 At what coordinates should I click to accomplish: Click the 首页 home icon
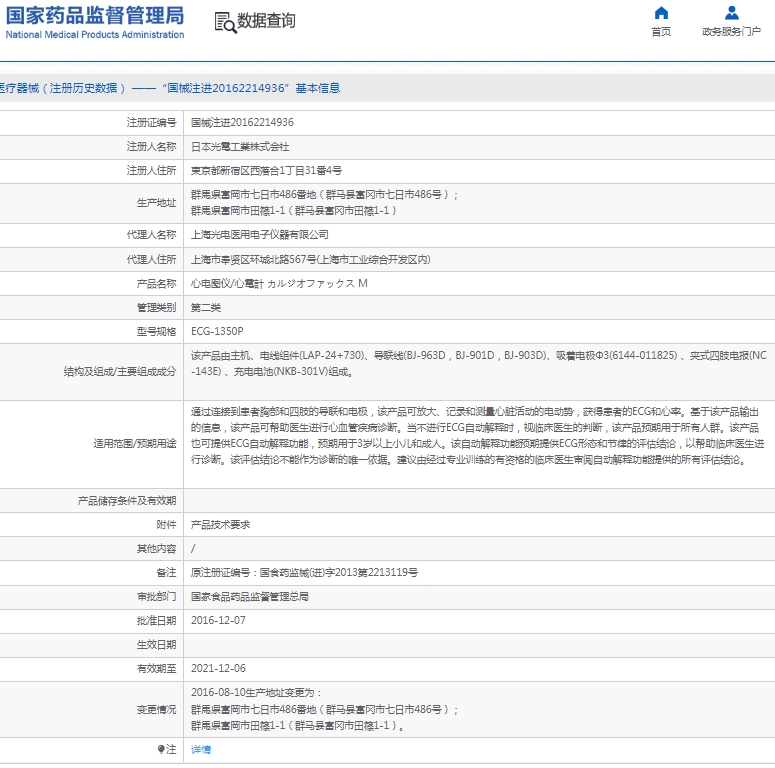pos(661,13)
